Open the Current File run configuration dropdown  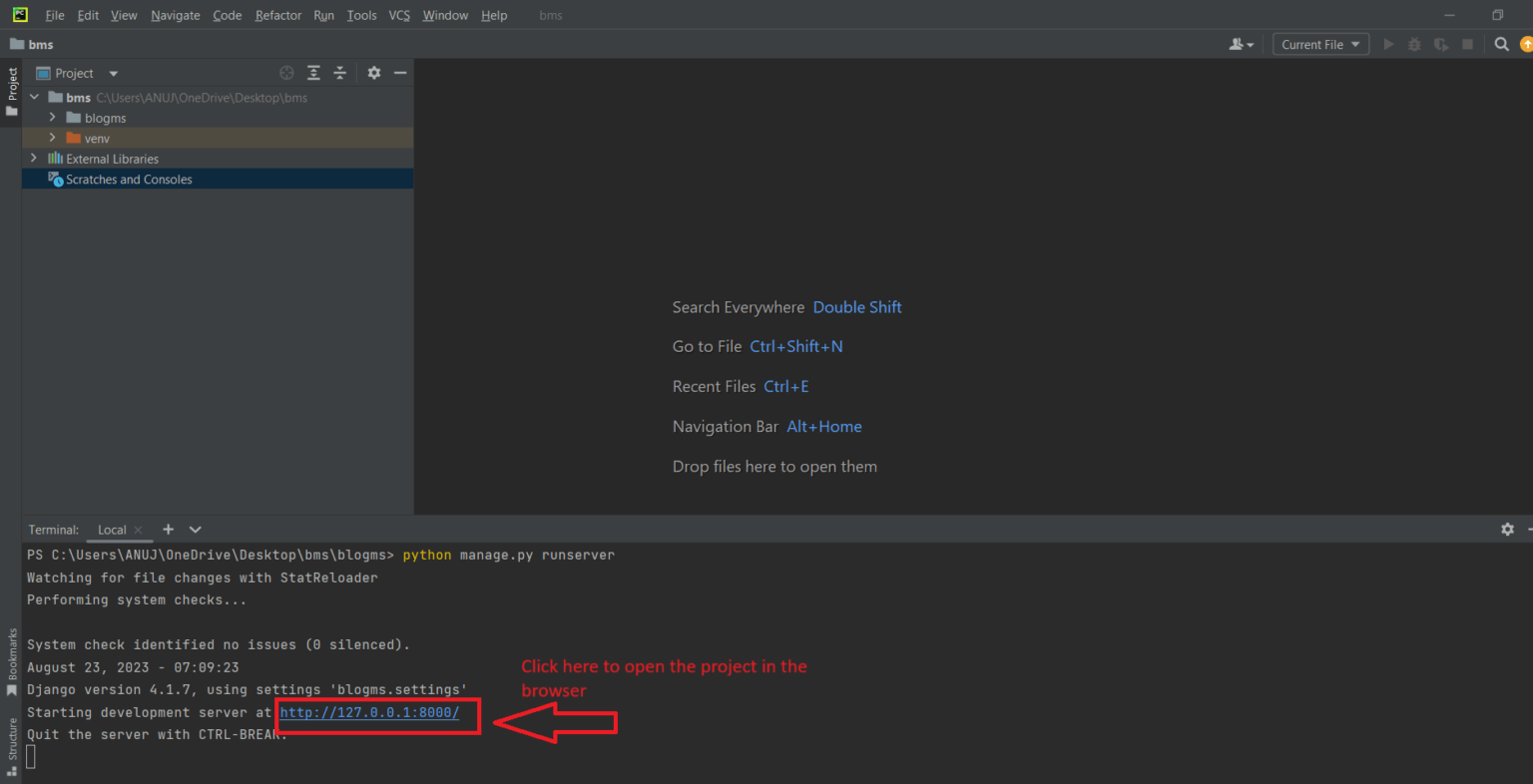coord(1319,44)
